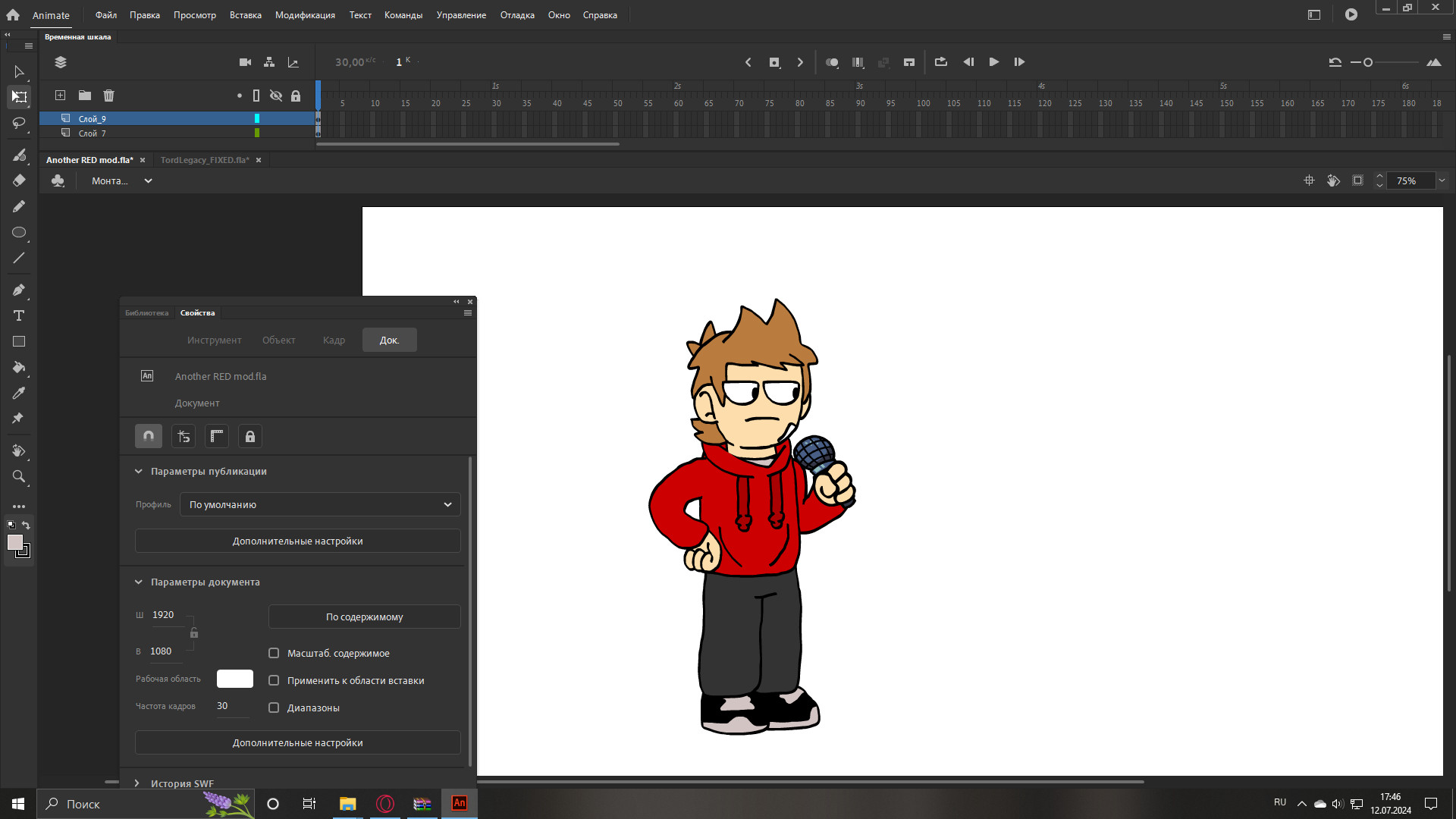Insert a camera into the scene
1456x819 pixels.
pos(245,62)
